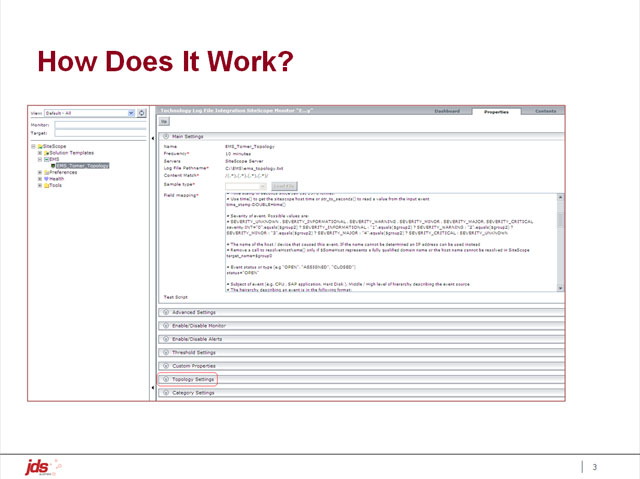Click the Field mapping scrollbar thumb

coord(560,220)
